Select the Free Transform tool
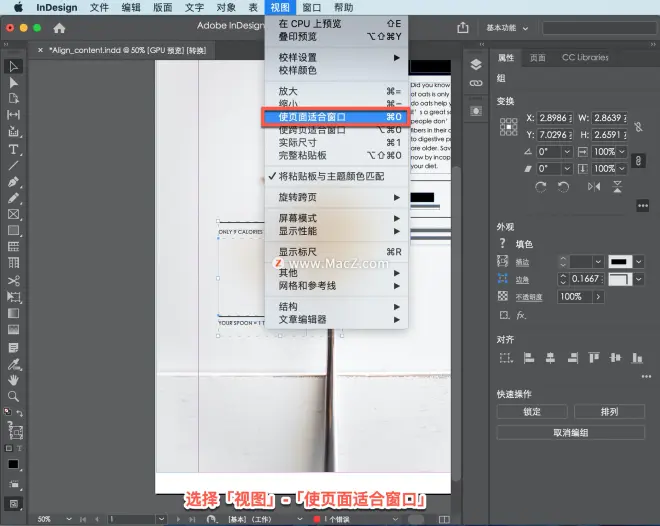 point(13,297)
